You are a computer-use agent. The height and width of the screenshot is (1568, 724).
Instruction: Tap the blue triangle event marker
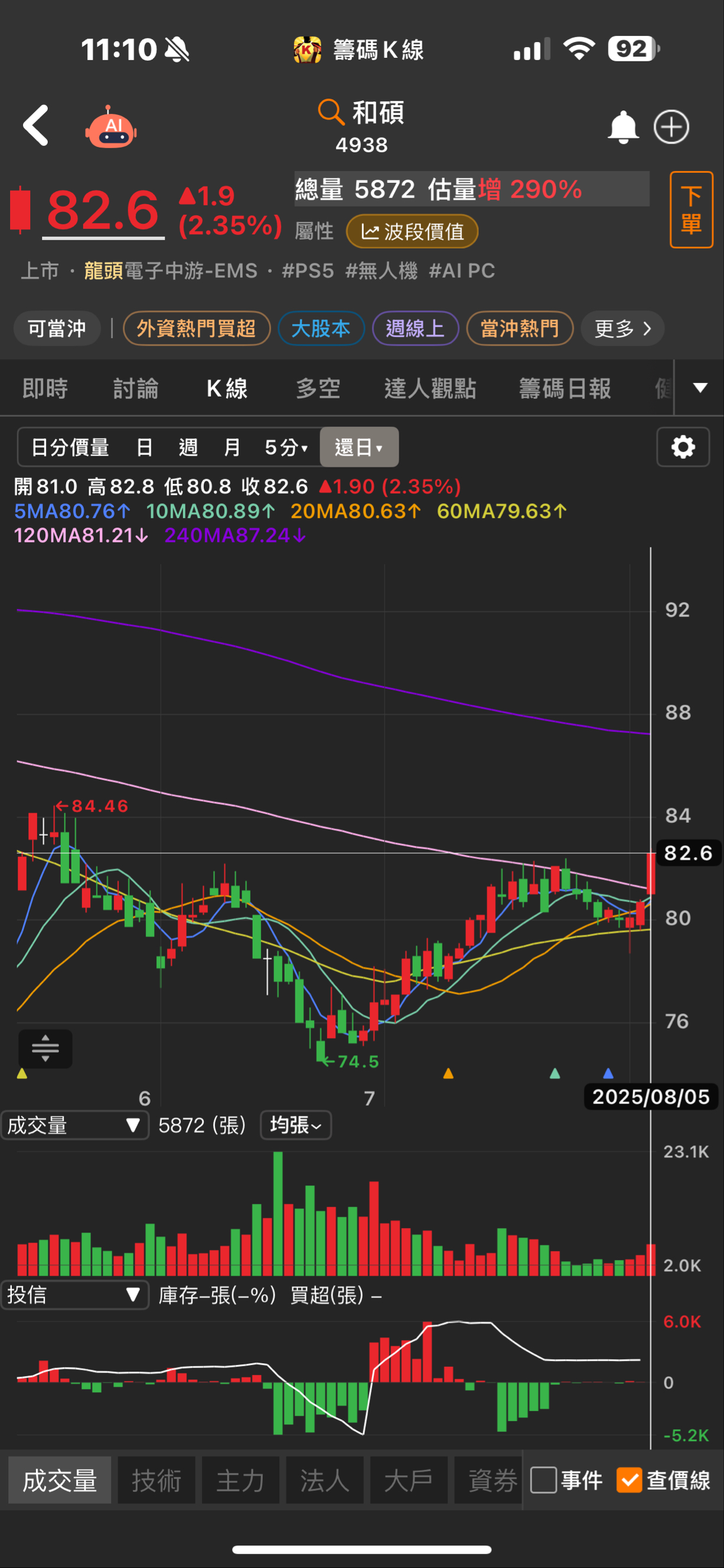[x=608, y=1073]
